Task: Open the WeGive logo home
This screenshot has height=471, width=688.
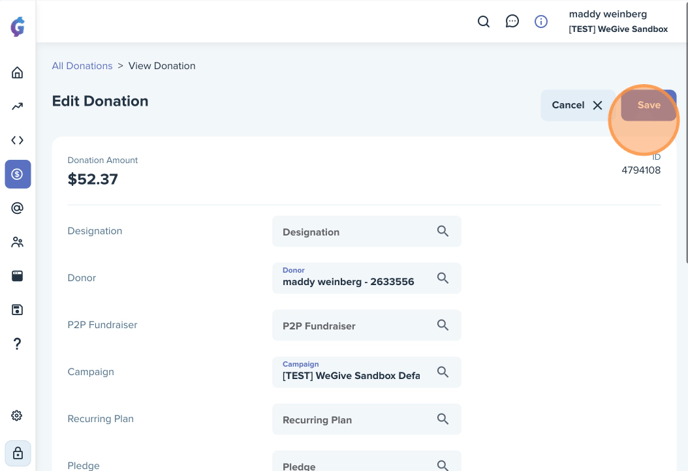Action: (x=18, y=27)
